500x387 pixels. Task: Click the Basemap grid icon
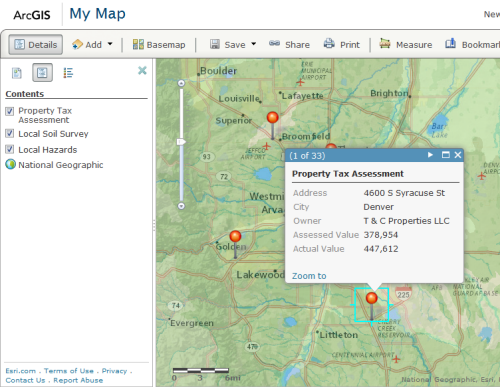[x=138, y=44]
